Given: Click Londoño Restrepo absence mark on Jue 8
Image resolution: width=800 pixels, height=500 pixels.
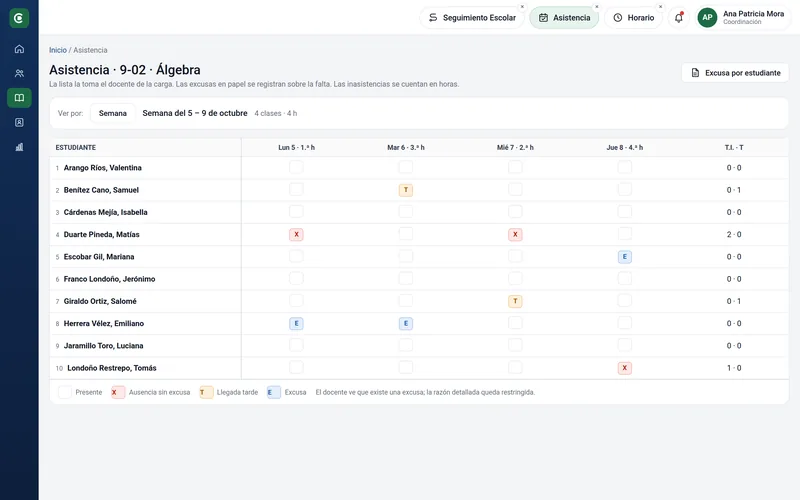Looking at the screenshot, I should [x=624, y=368].
